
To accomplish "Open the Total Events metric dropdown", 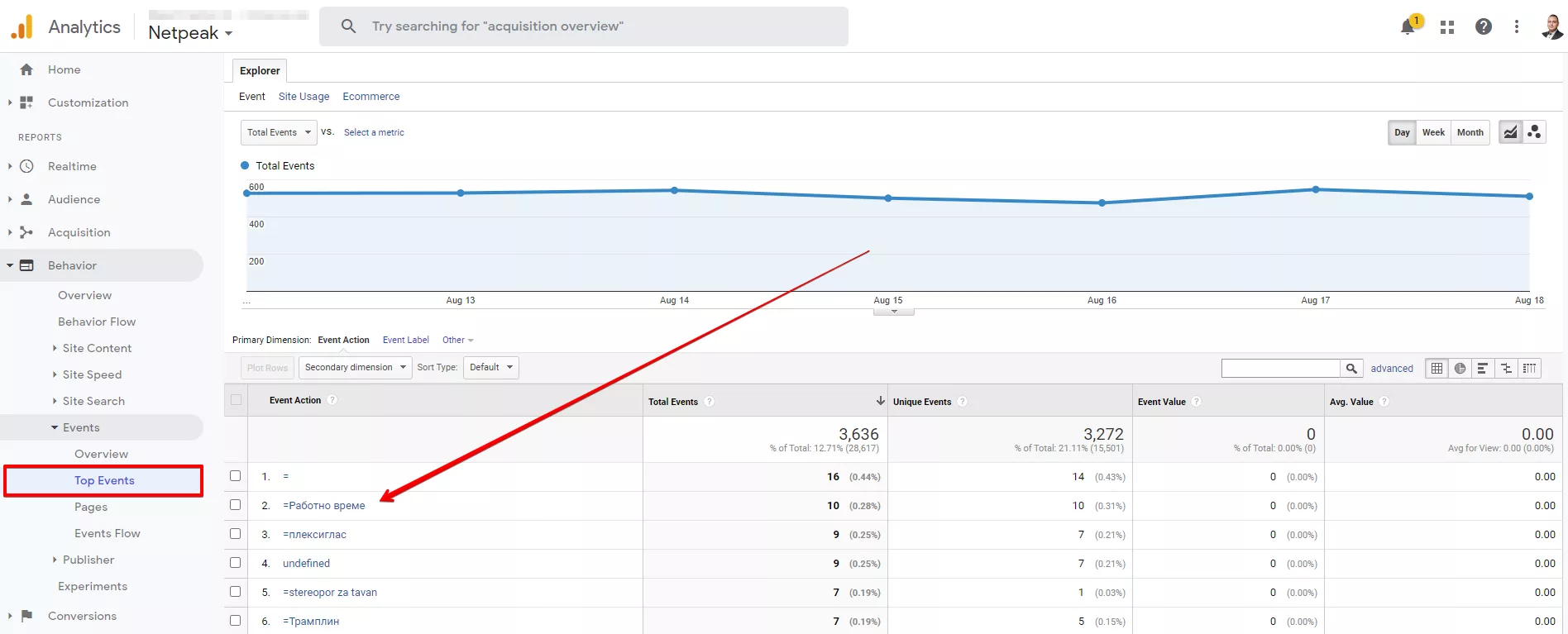I will [x=279, y=132].
